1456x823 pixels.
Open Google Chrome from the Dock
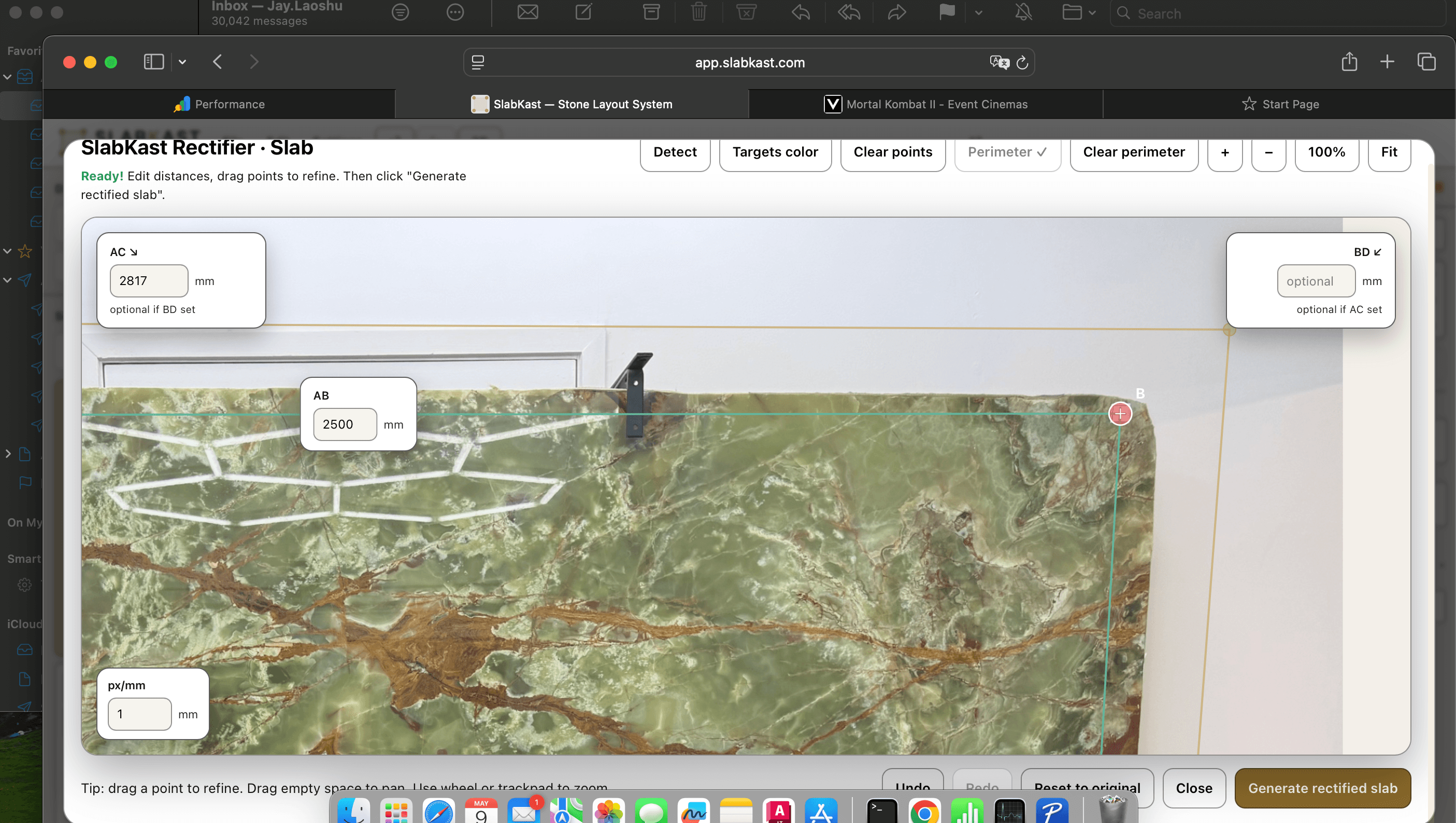(x=925, y=812)
